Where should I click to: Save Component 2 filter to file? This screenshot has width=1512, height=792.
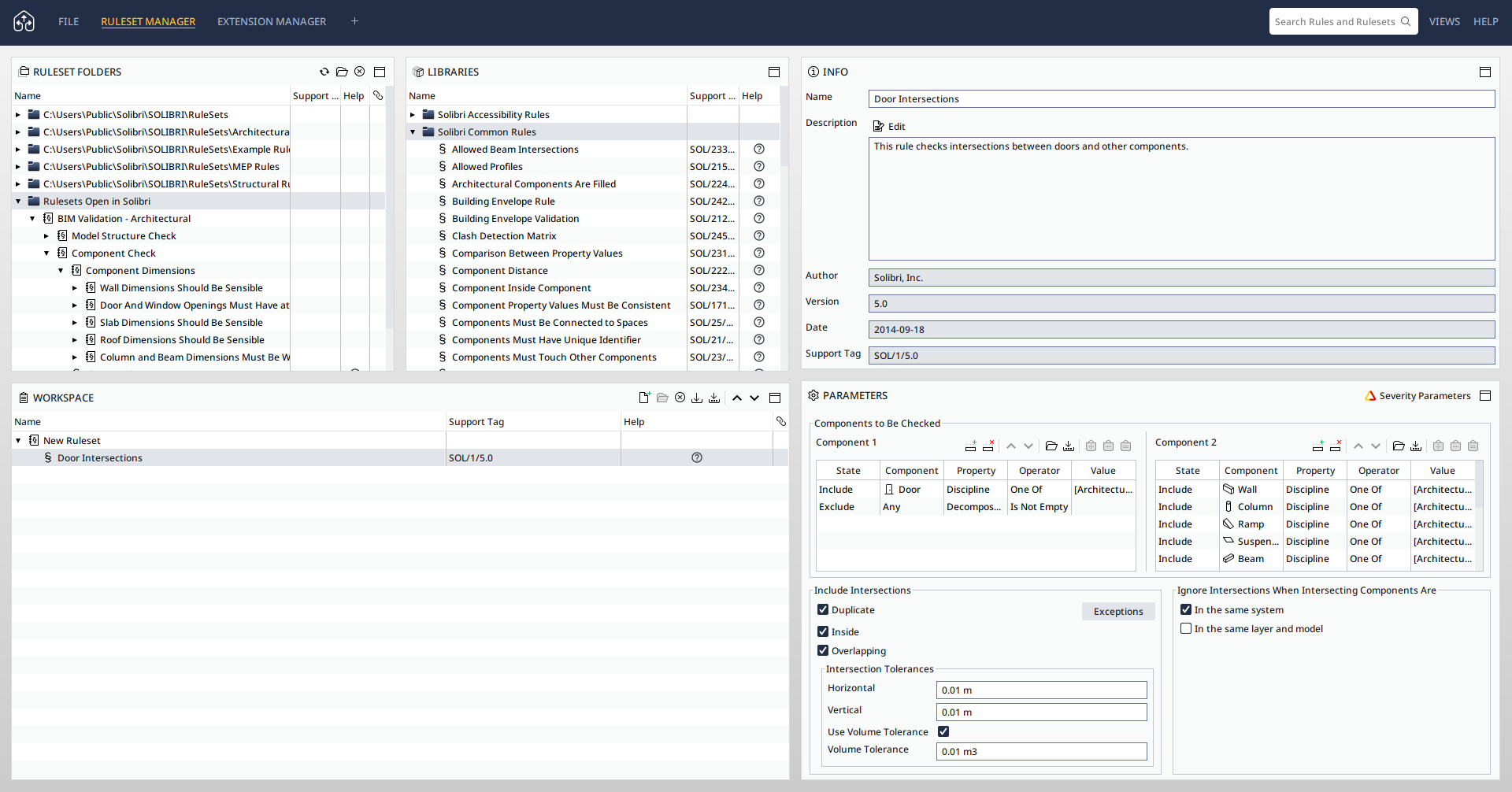tap(1416, 446)
